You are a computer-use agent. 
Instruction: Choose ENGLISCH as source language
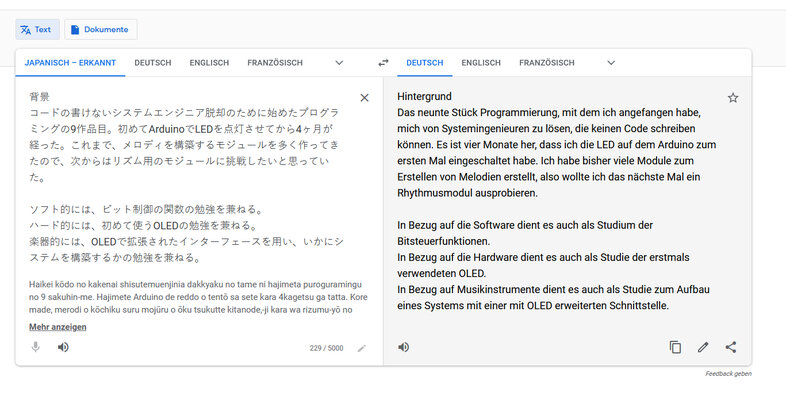click(x=209, y=63)
